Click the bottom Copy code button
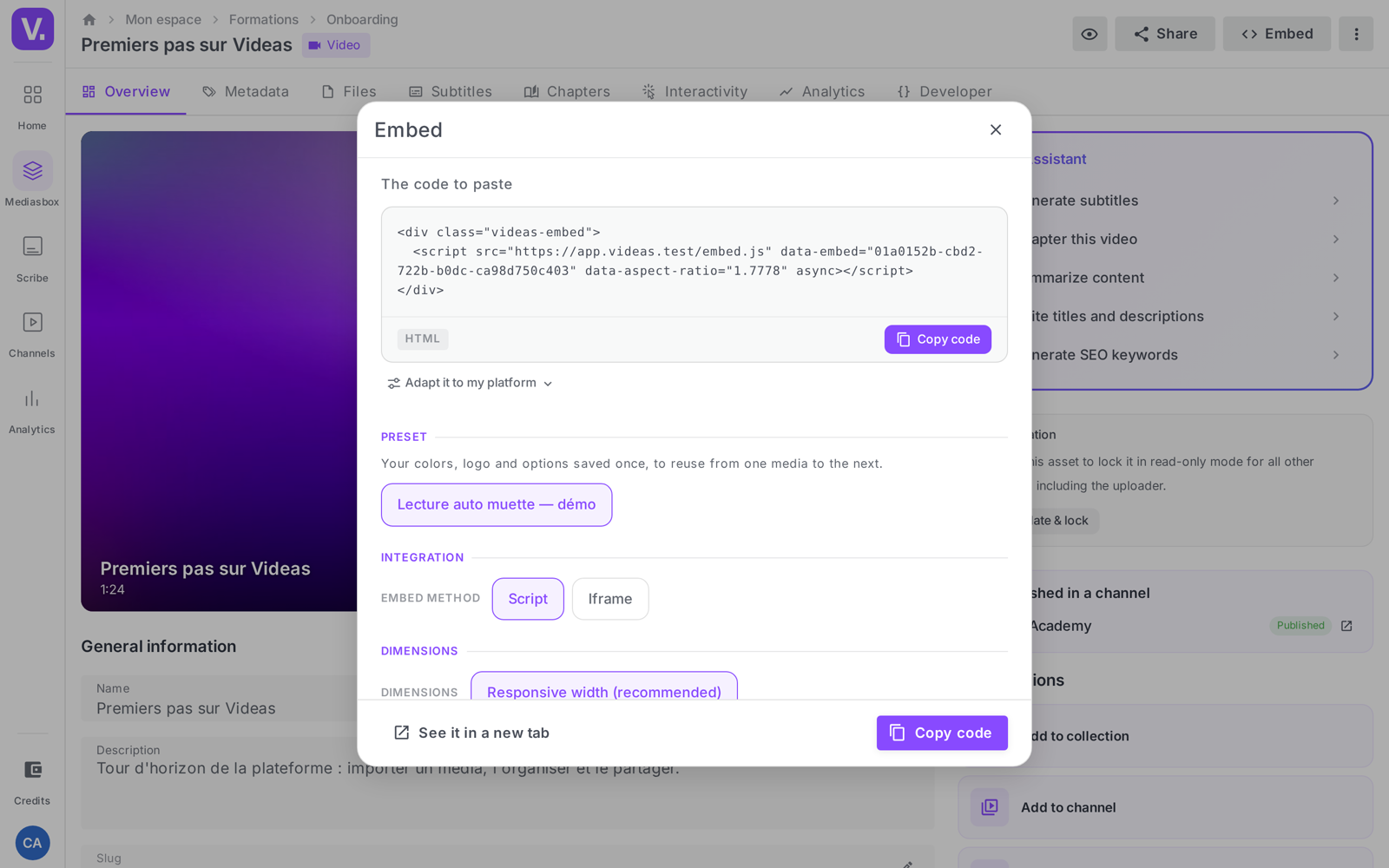The height and width of the screenshot is (868, 1389). tap(942, 733)
